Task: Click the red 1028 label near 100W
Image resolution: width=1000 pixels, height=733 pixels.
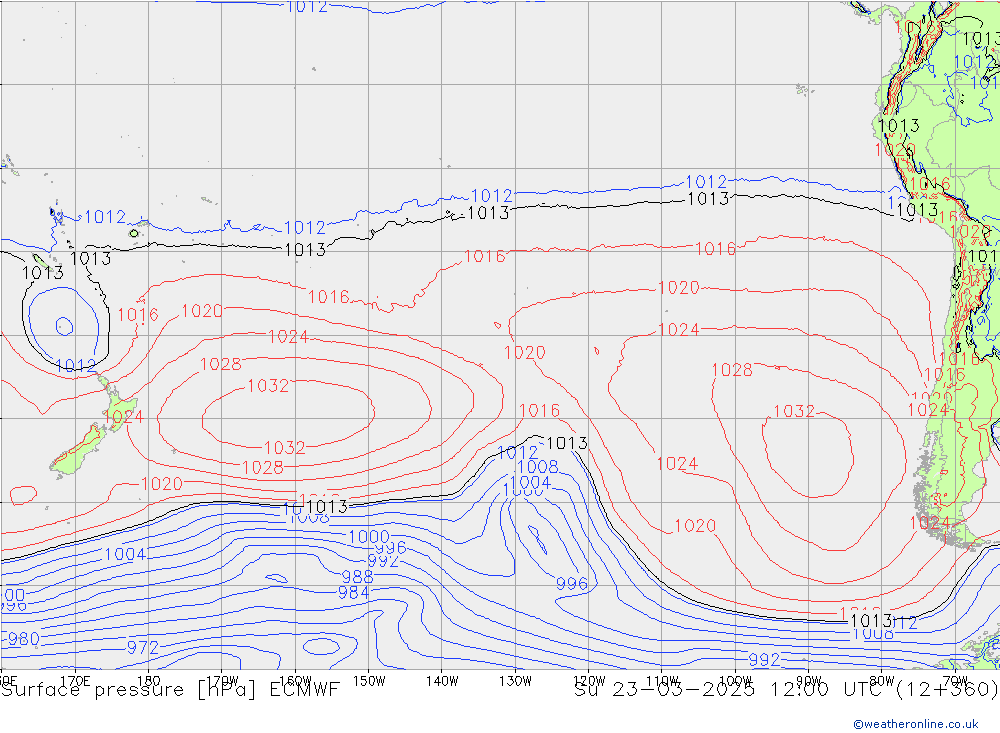Action: click(732, 370)
